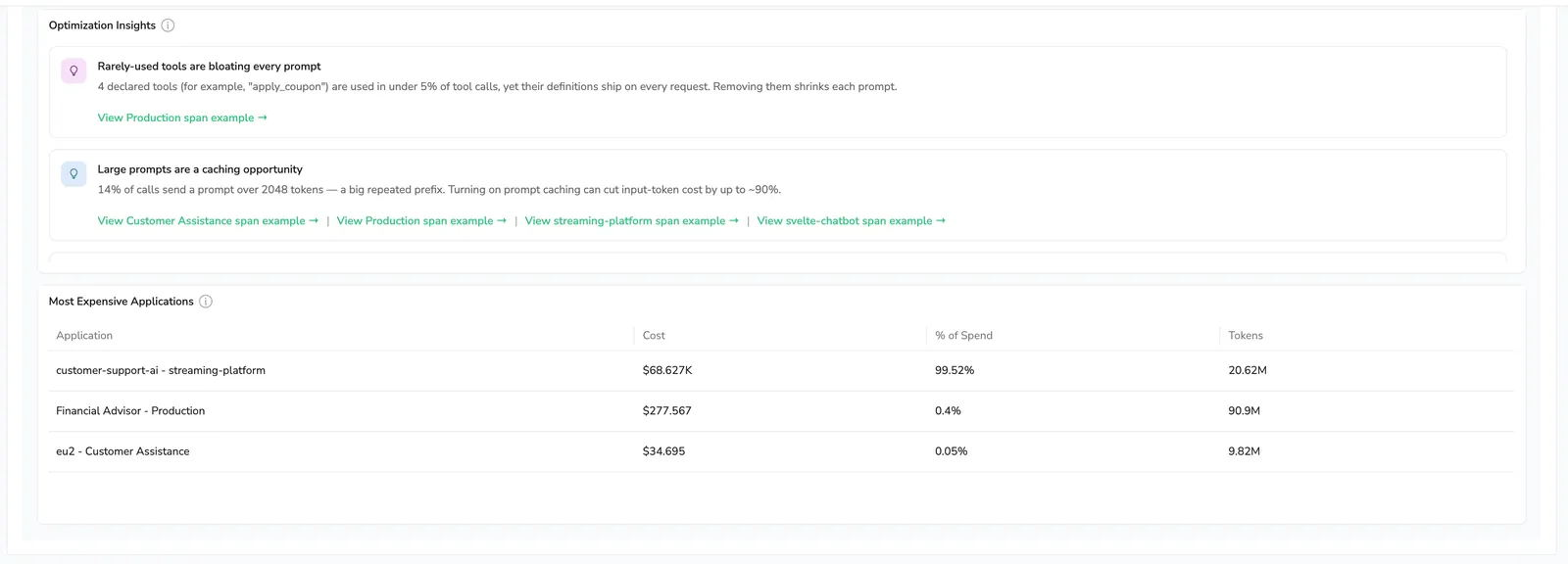Open View svelte-chatbot span example link
1568x564 pixels.
(852, 220)
